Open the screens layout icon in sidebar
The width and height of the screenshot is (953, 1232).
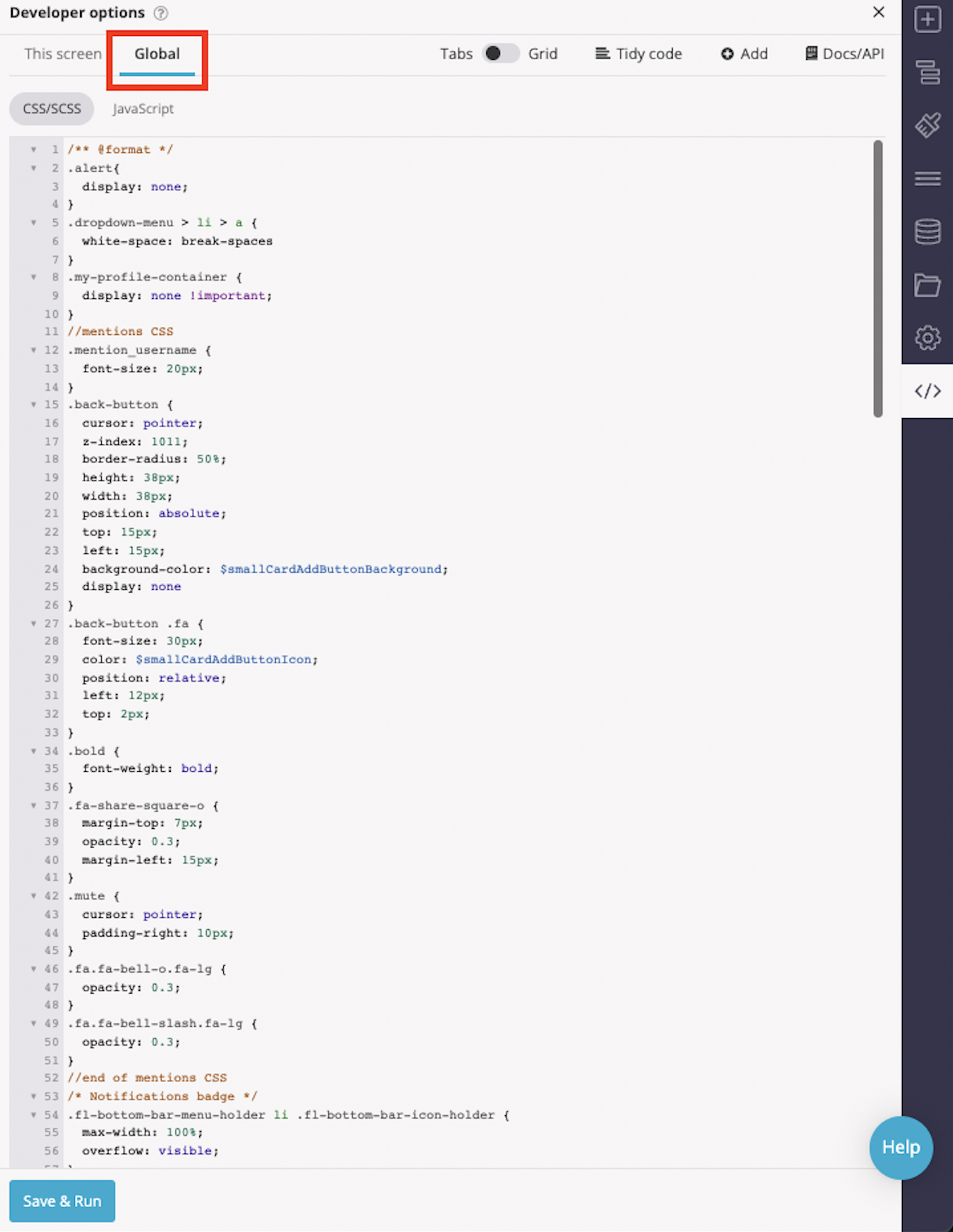coord(928,73)
